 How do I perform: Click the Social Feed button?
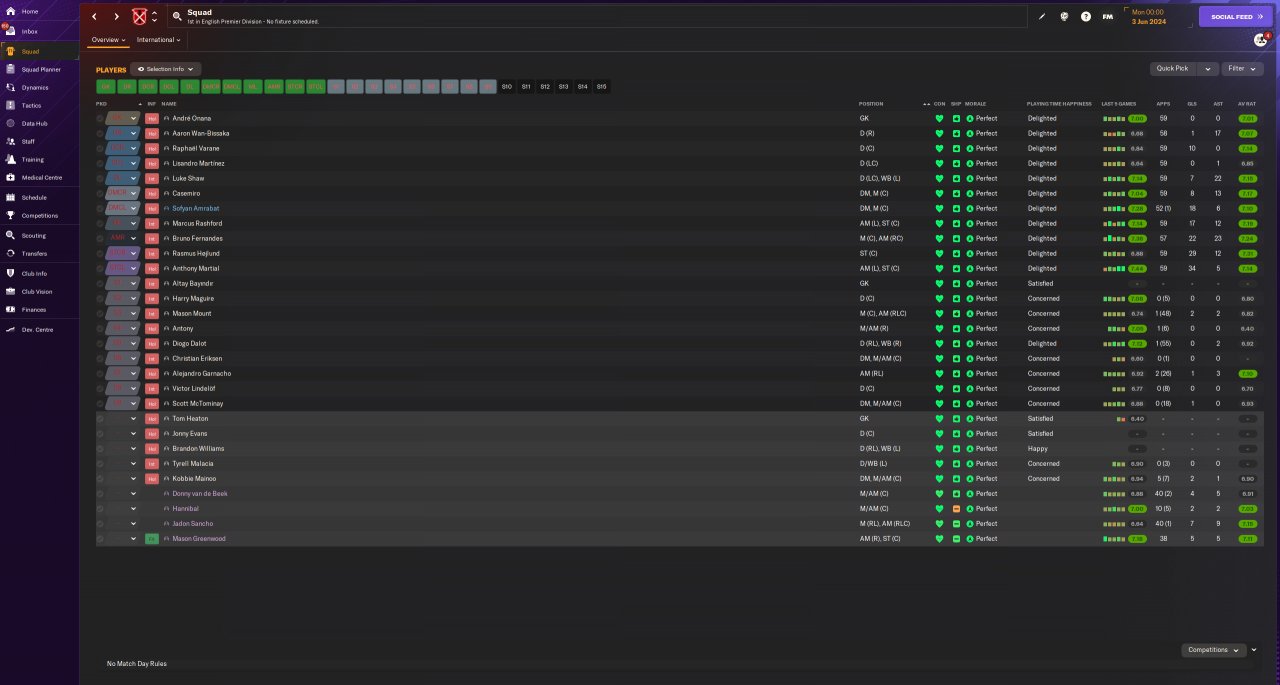[x=1236, y=17]
